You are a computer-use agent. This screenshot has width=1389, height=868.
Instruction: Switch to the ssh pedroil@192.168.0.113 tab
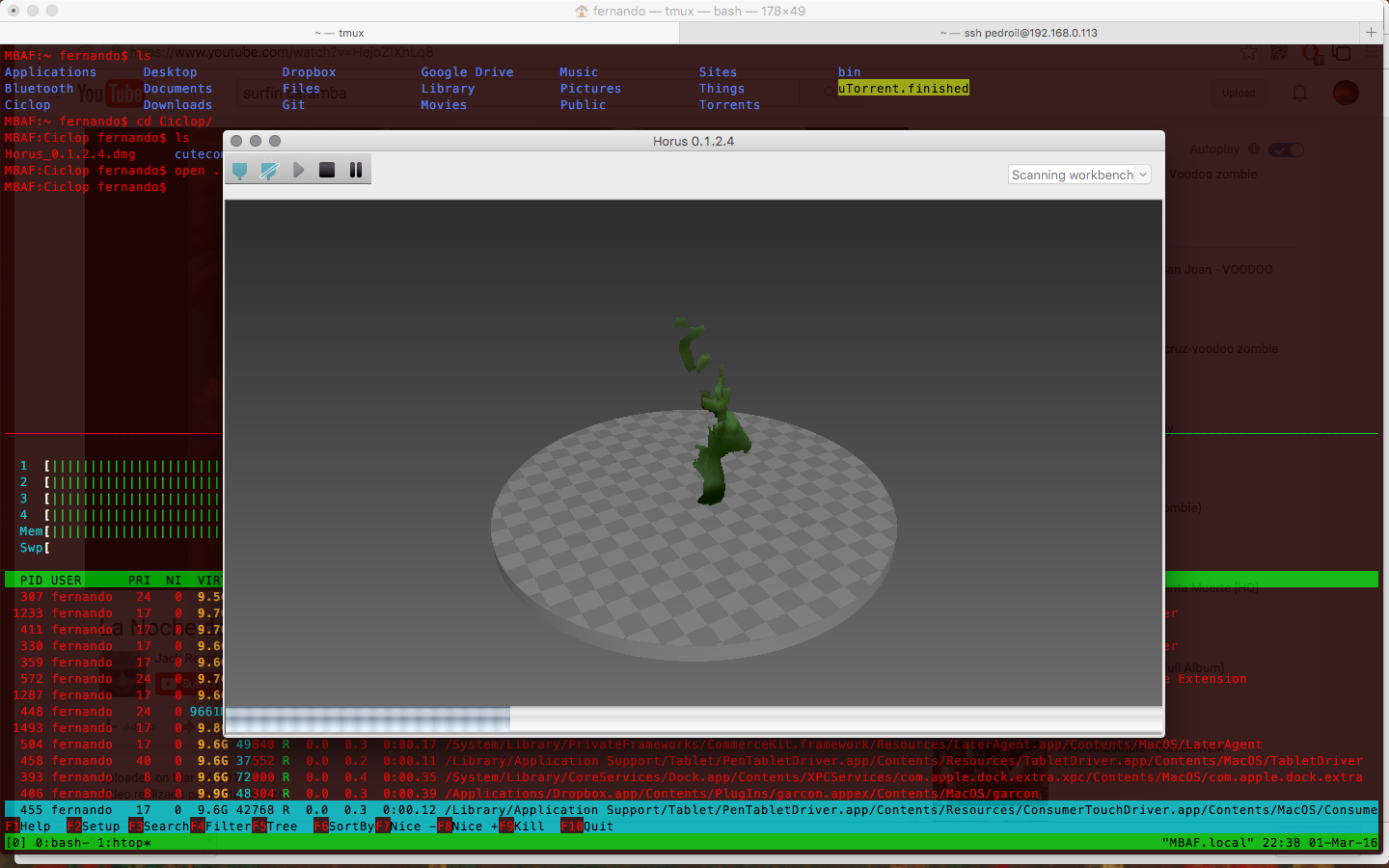click(x=1020, y=33)
